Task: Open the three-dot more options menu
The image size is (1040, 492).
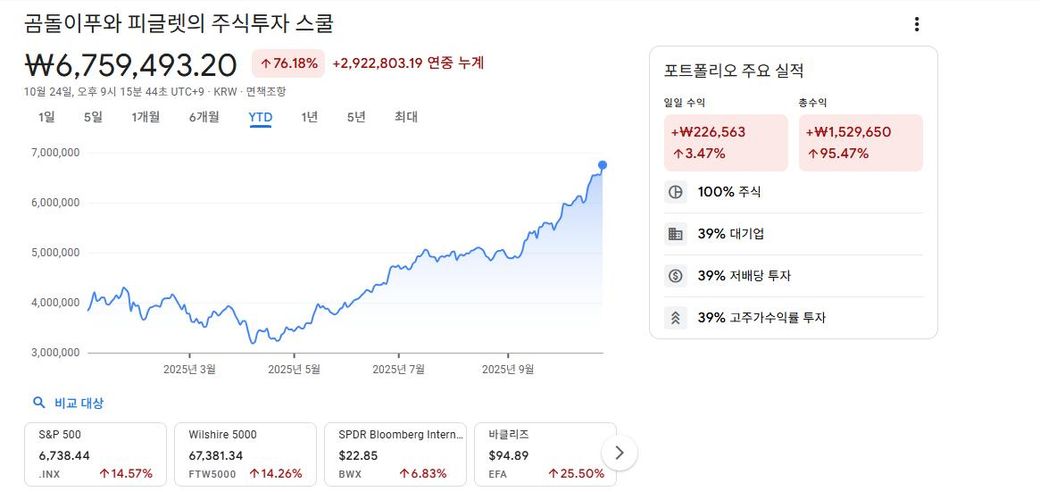Action: 916,25
